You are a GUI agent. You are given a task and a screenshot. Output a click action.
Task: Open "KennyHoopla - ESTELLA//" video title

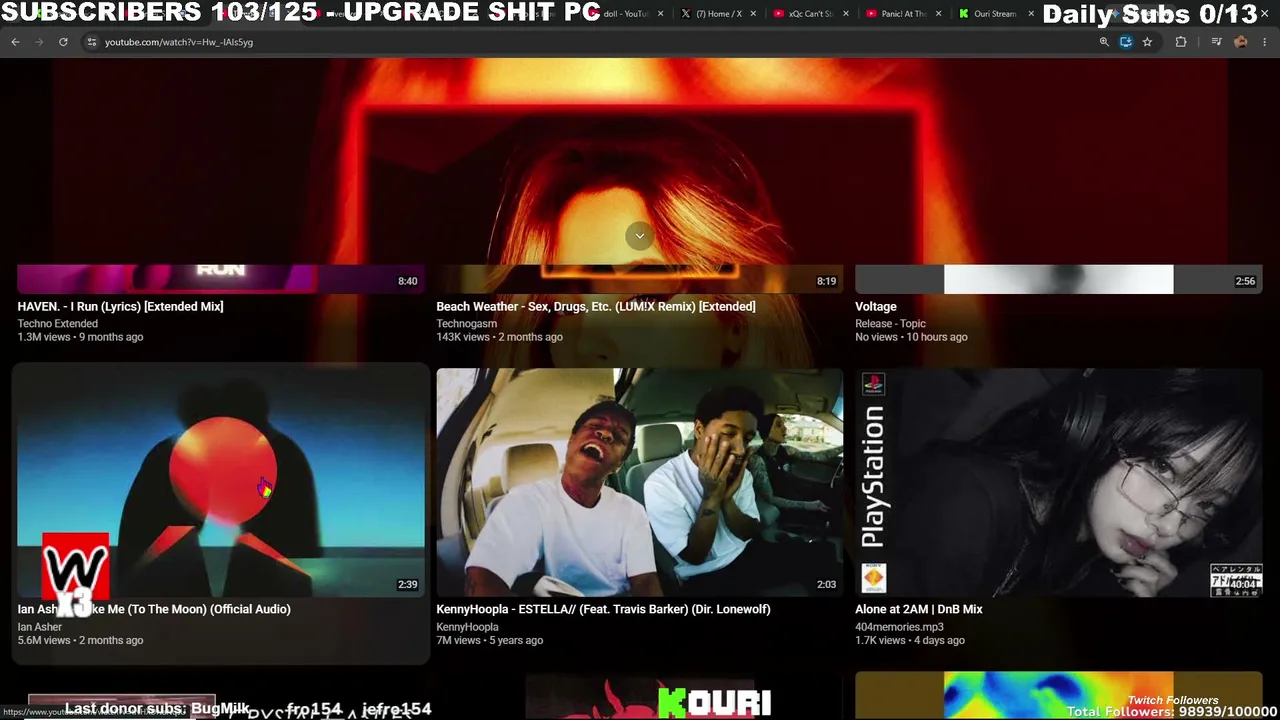(603, 609)
